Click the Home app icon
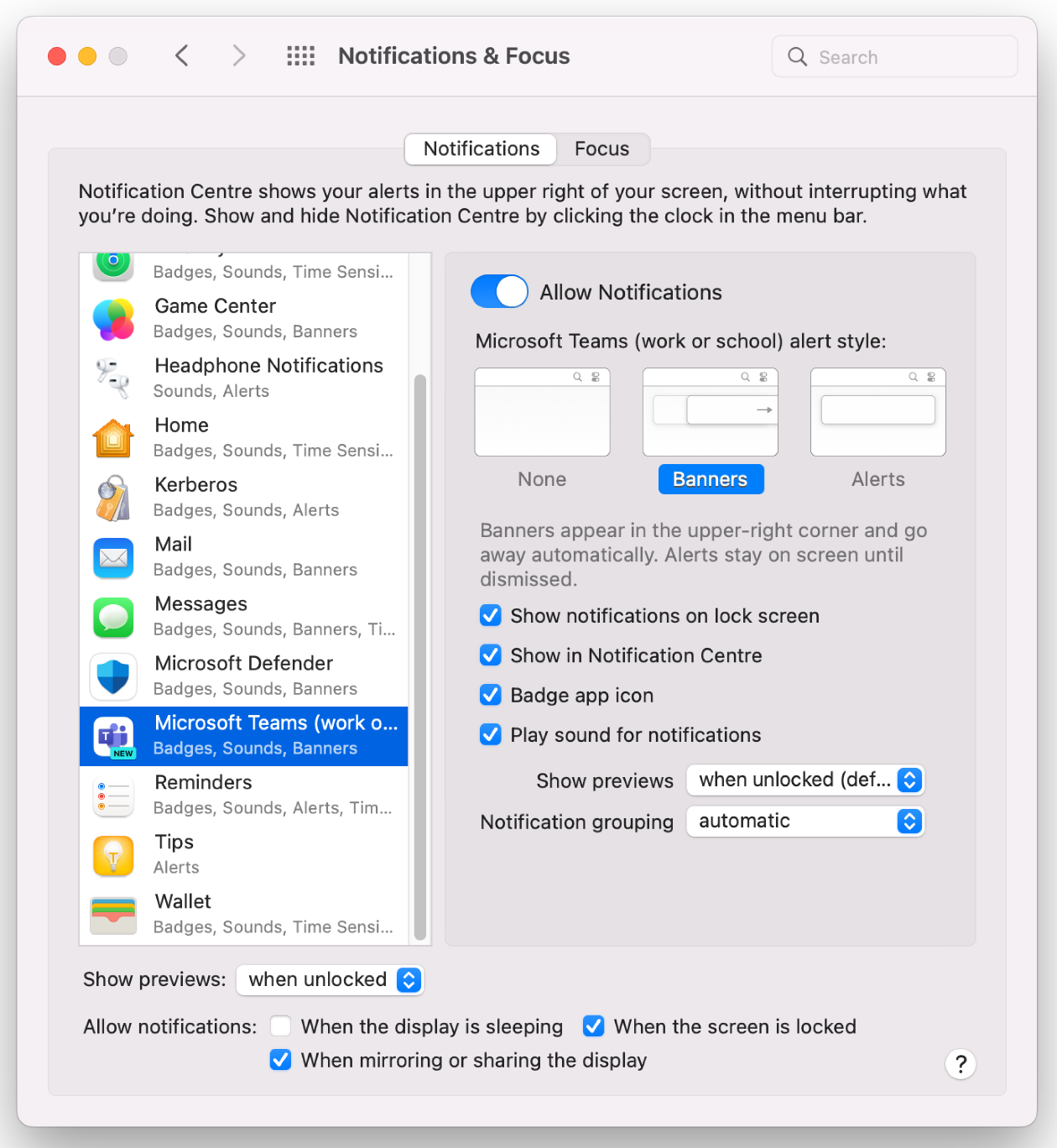 click(x=113, y=438)
